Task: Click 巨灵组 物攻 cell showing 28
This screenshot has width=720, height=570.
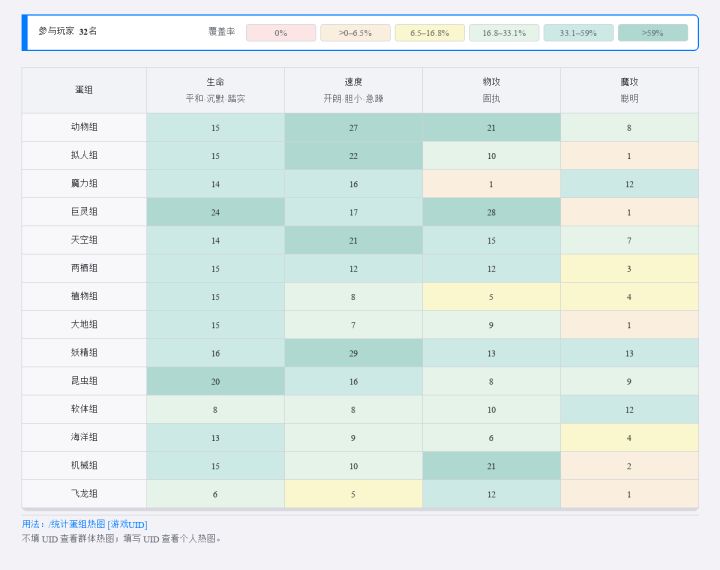Action: pos(491,212)
